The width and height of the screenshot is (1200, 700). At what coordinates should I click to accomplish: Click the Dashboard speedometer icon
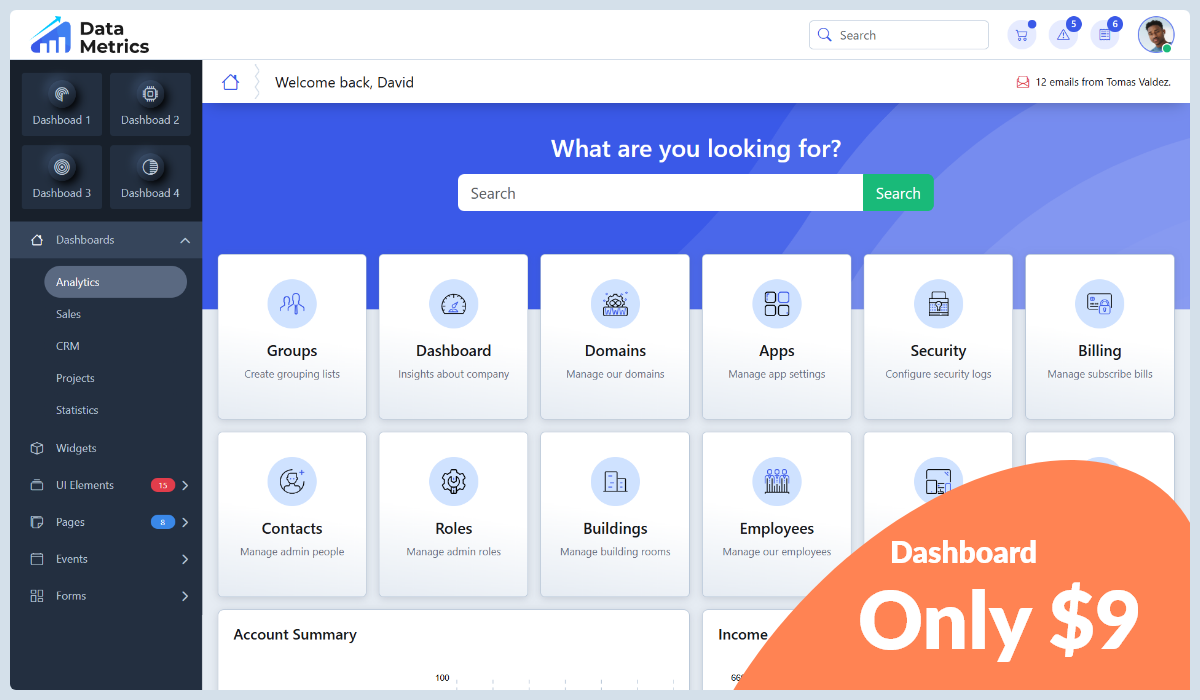point(453,303)
